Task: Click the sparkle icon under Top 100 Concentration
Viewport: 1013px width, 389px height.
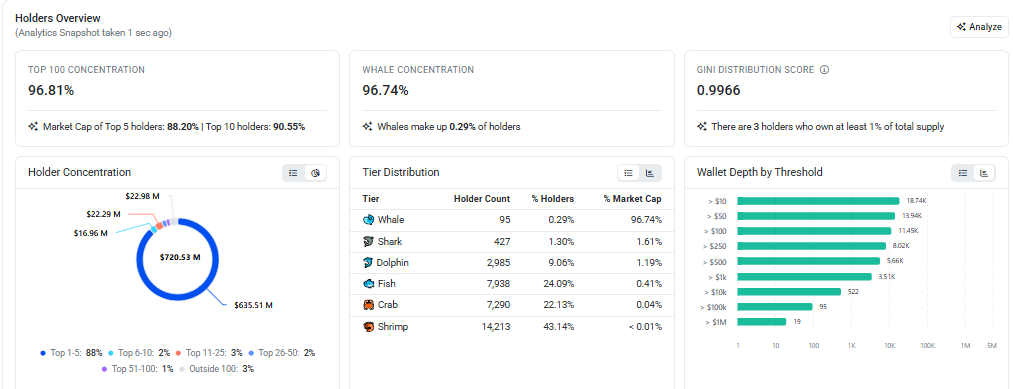Action: [x=33, y=127]
